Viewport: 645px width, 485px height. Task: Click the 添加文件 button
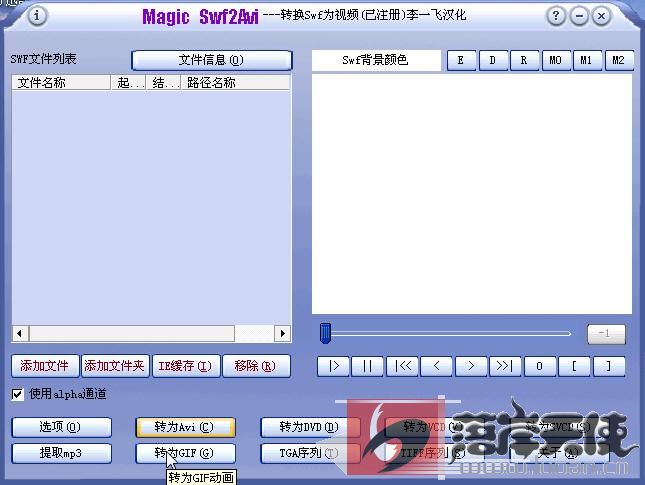coord(45,366)
